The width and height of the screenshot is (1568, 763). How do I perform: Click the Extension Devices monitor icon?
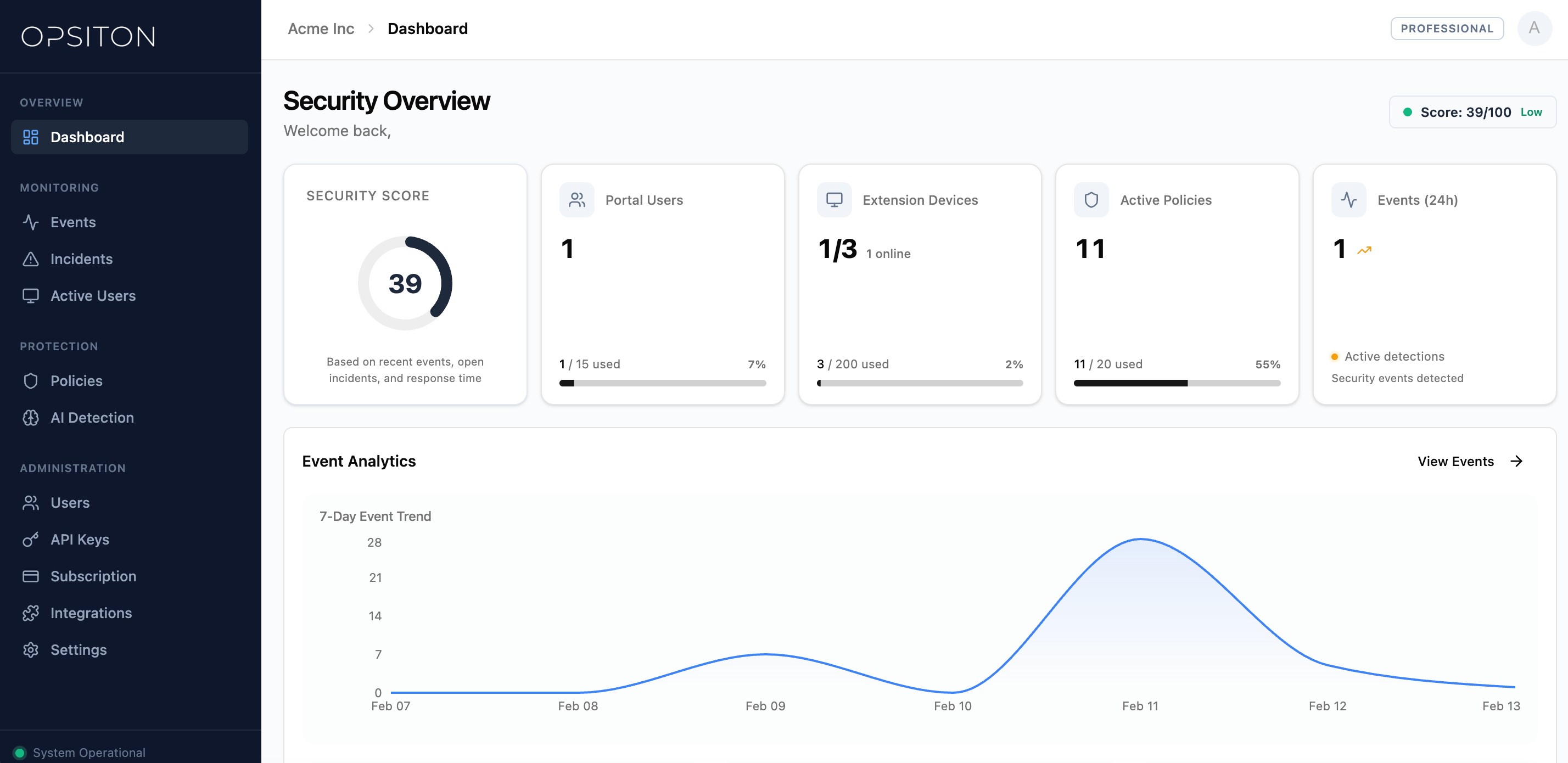tap(834, 200)
